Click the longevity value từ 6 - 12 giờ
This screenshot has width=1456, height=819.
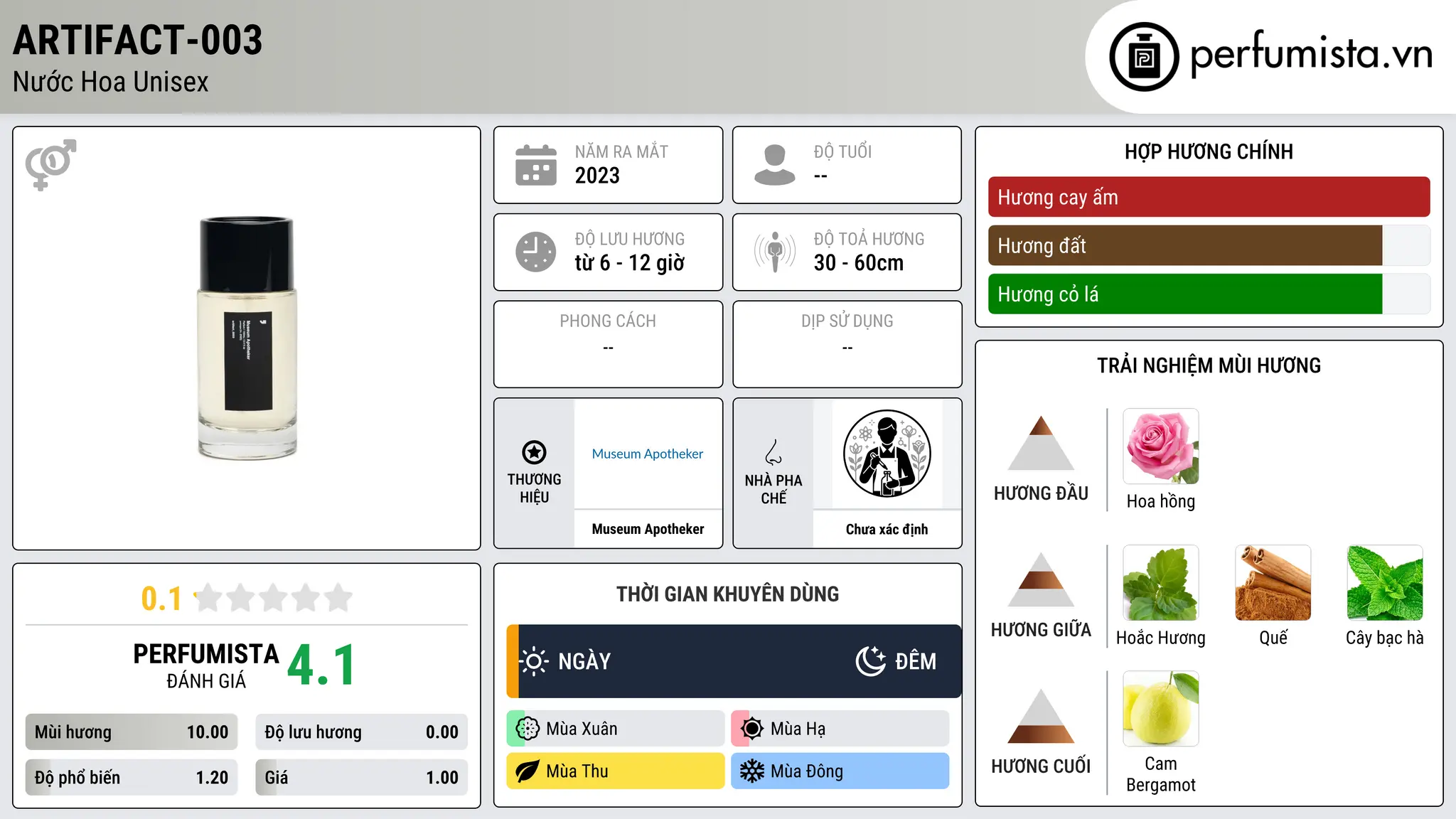point(630,263)
